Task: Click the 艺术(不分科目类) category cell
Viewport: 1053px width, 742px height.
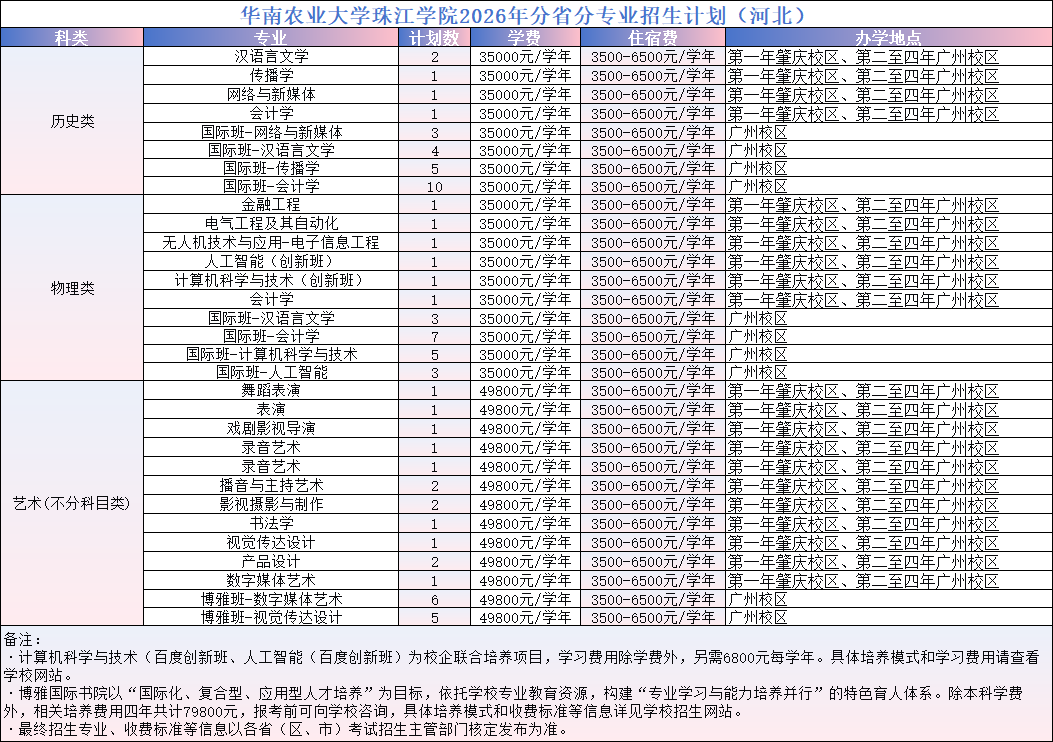Action: point(72,503)
